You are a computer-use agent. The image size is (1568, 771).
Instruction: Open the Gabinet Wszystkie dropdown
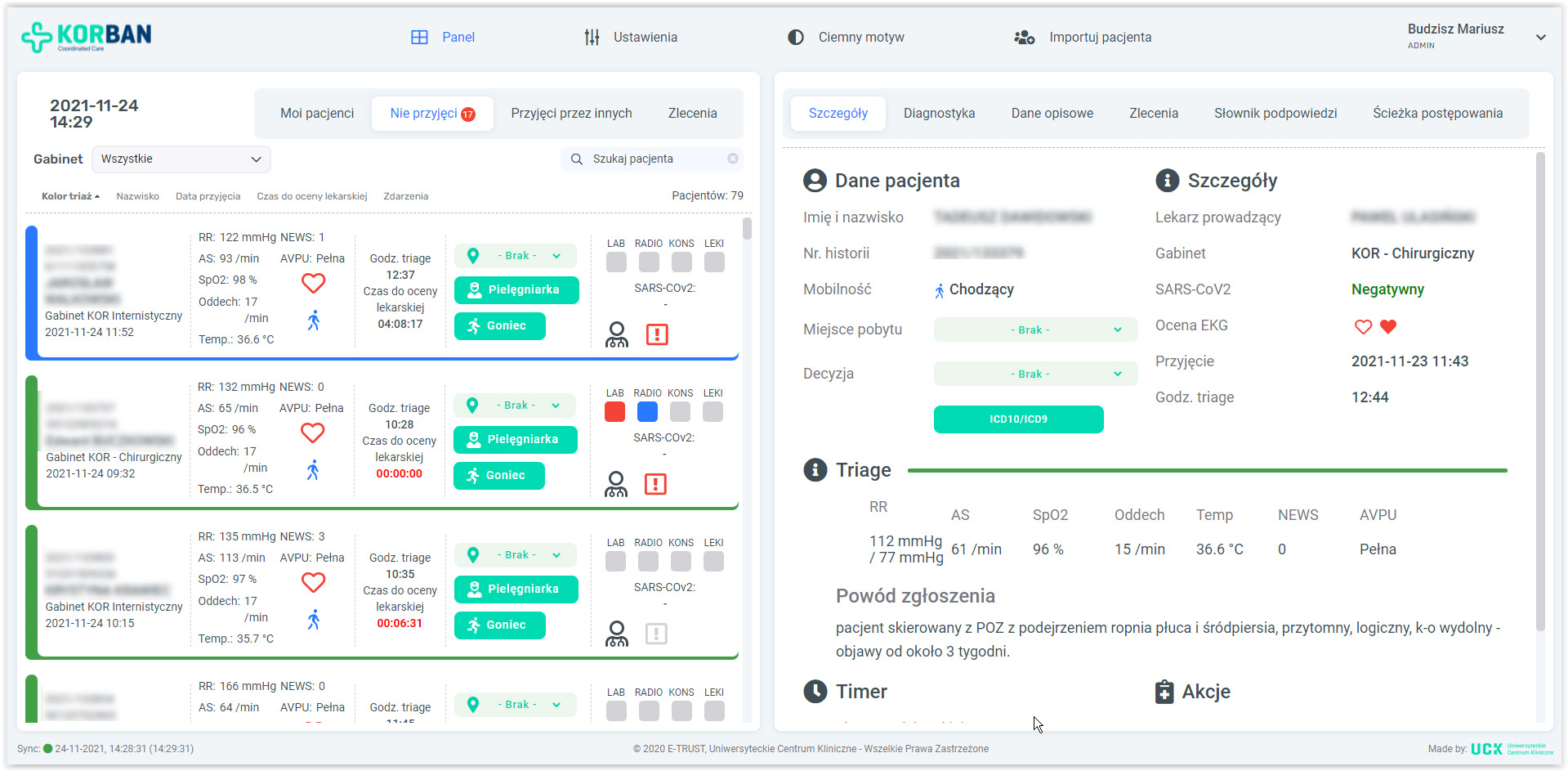coord(181,159)
